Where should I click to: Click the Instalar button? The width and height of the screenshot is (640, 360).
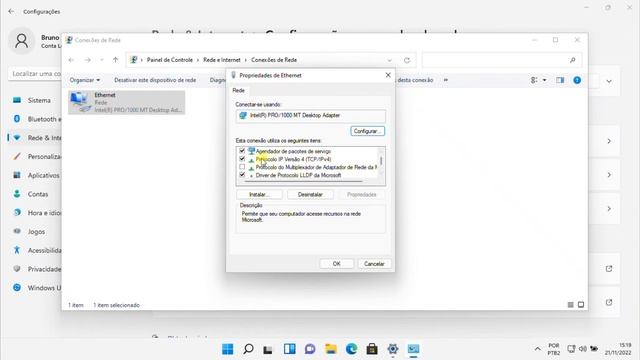point(259,195)
